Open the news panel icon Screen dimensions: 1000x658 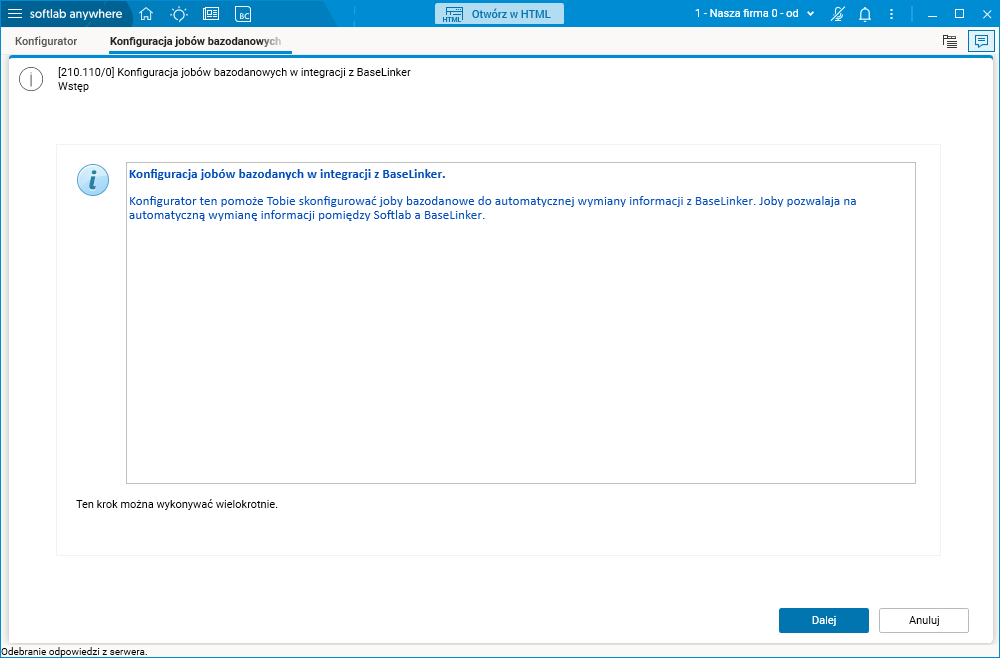click(x=211, y=14)
